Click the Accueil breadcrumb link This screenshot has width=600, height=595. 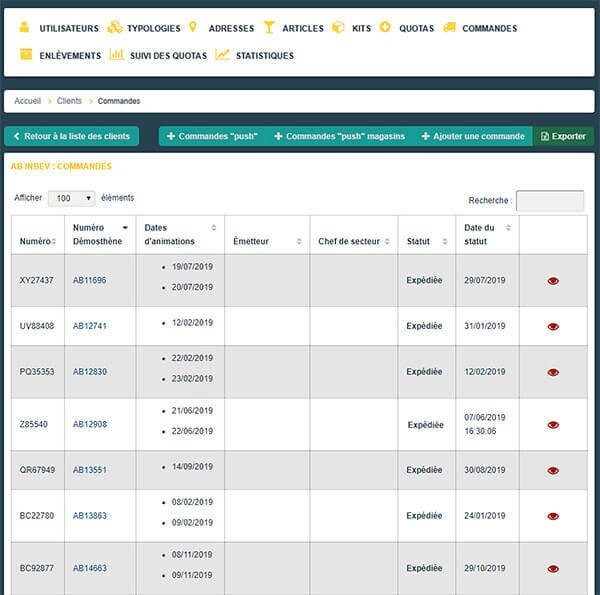(x=28, y=101)
